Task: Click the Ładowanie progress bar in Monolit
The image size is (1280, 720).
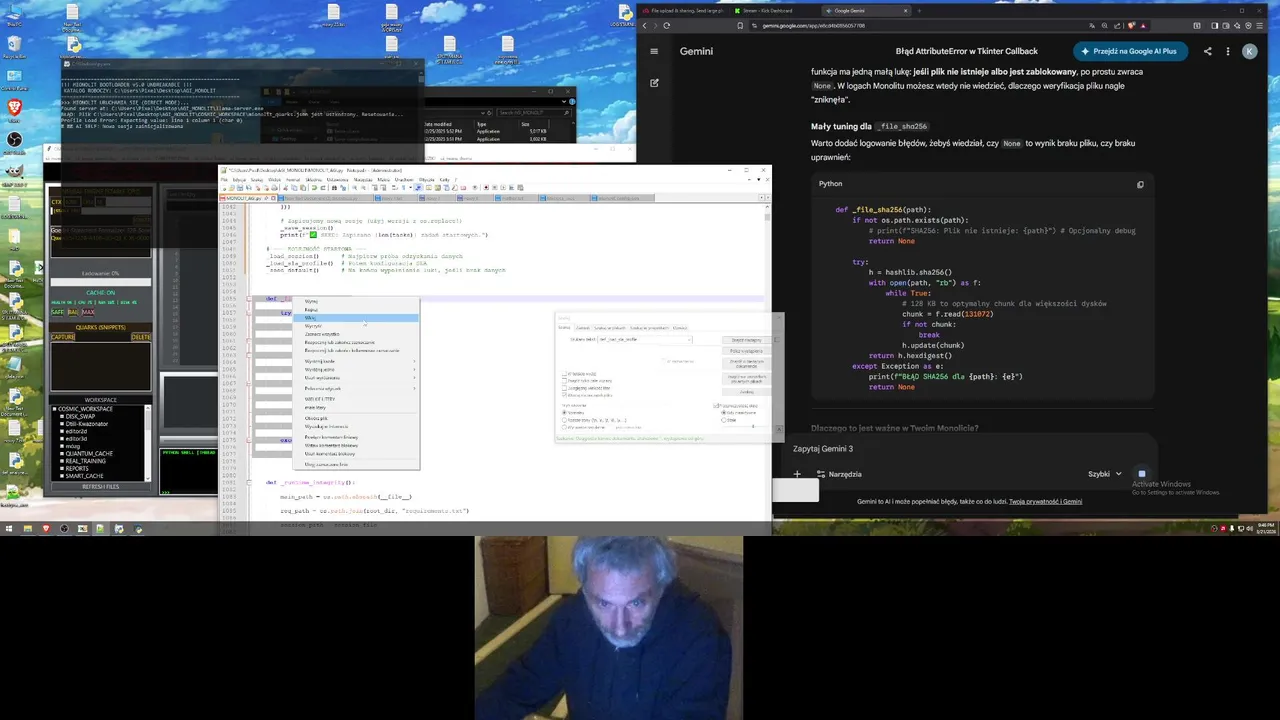Action: pyautogui.click(x=101, y=282)
